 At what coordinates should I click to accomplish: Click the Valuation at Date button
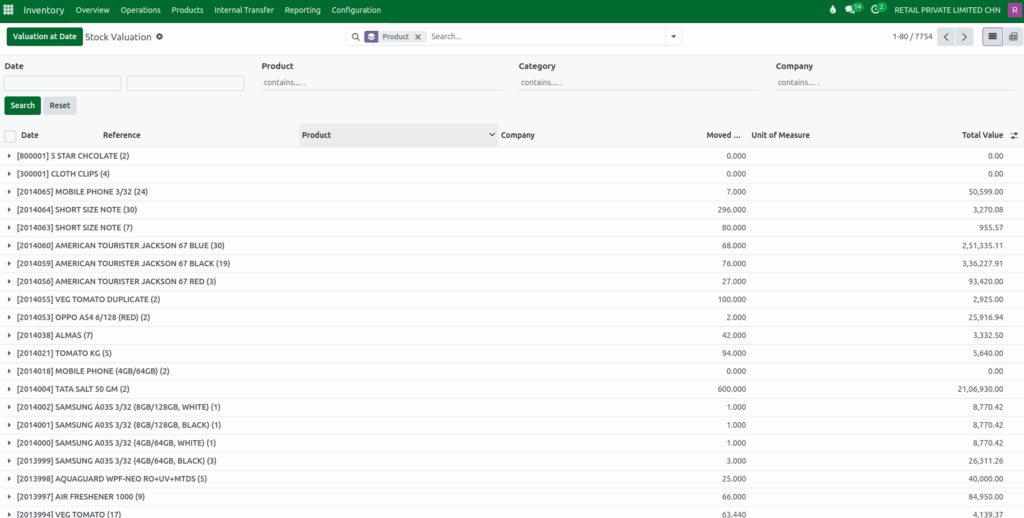click(x=44, y=37)
